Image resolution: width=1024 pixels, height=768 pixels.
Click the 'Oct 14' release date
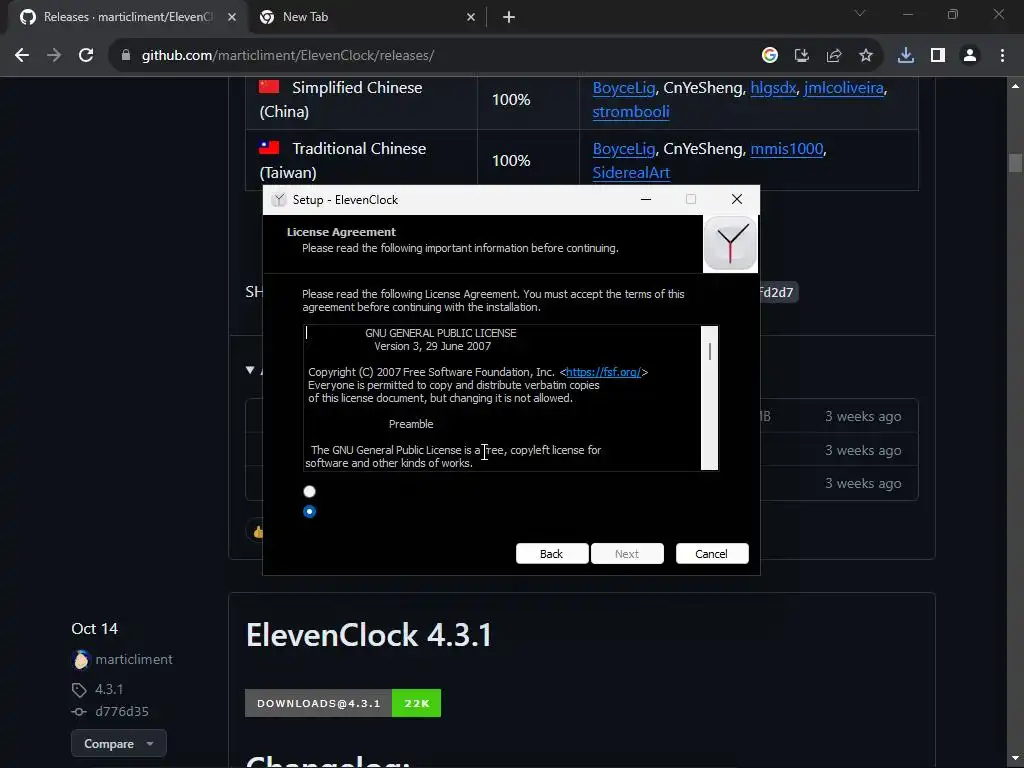coord(95,629)
